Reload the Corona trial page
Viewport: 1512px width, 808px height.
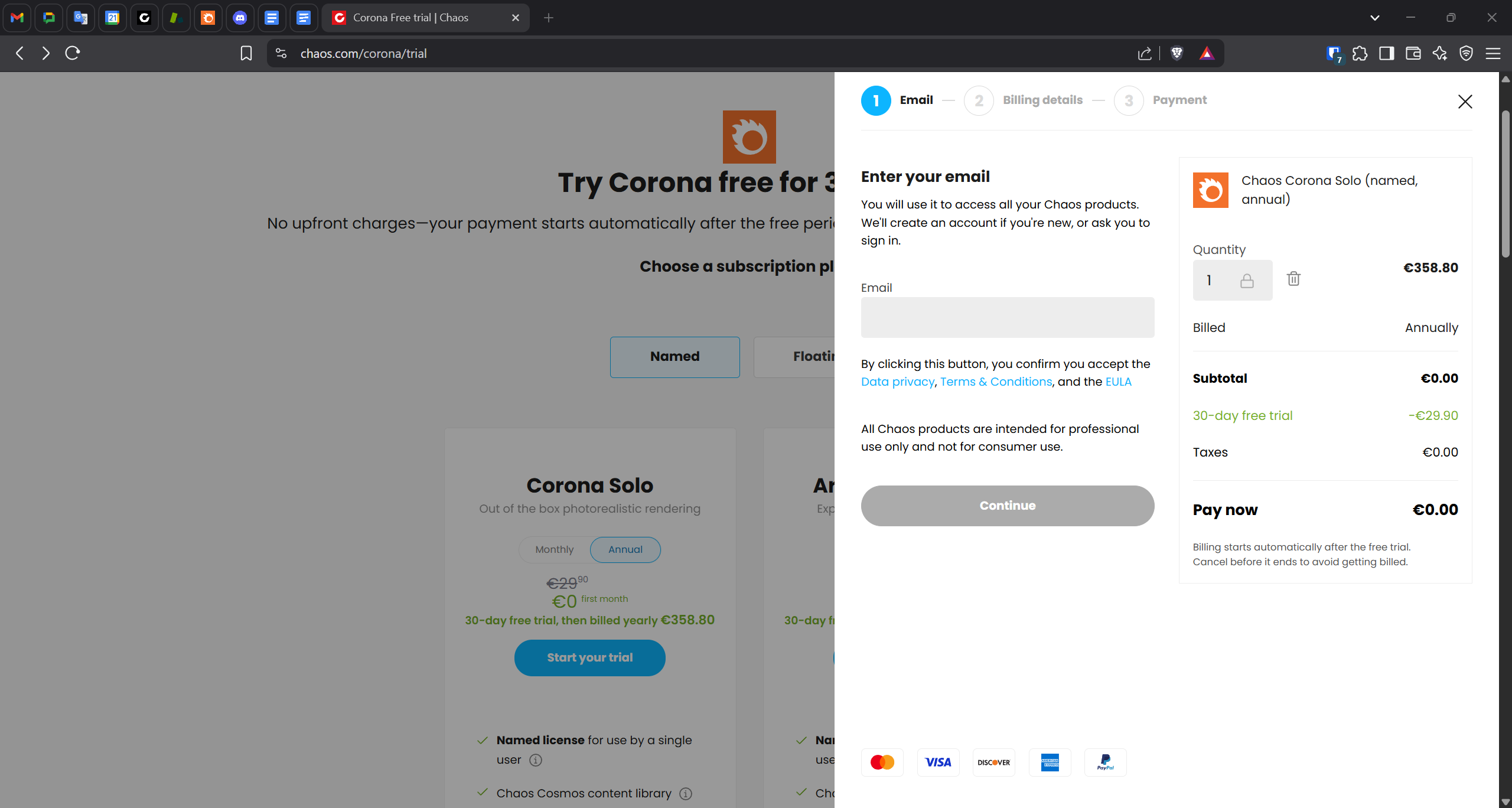coord(73,53)
